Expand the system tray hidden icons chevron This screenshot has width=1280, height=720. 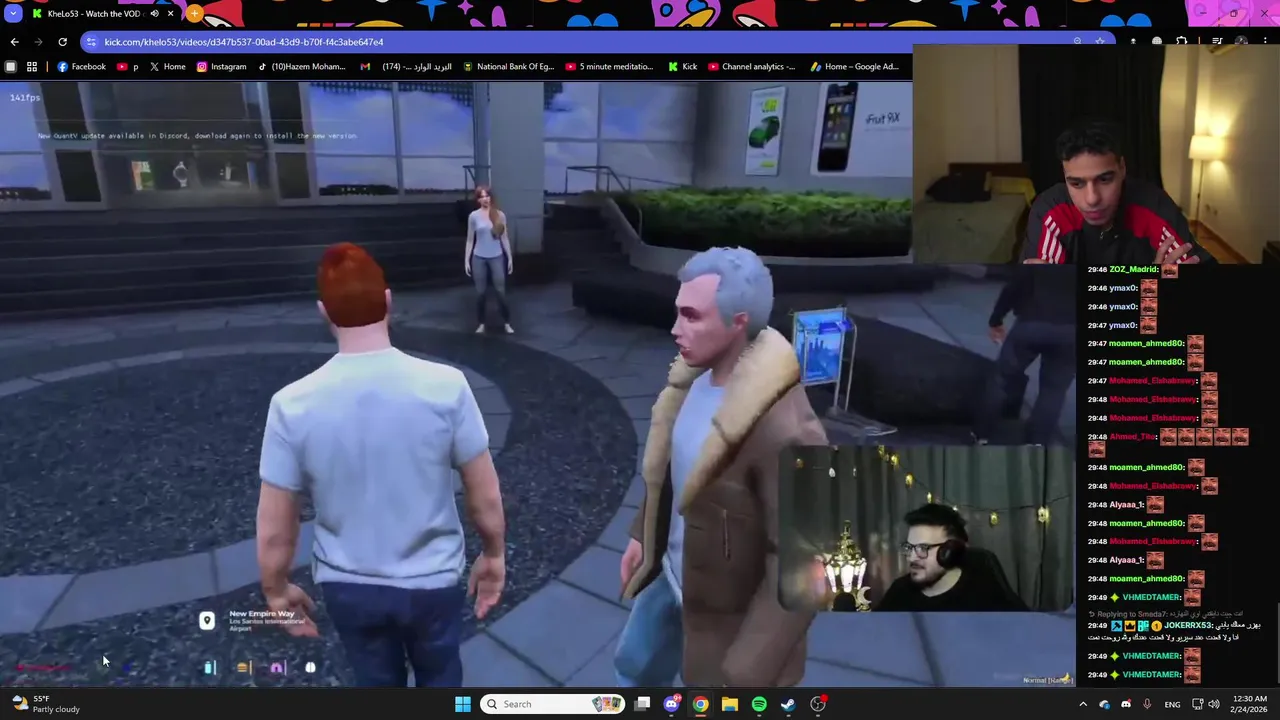(1082, 704)
